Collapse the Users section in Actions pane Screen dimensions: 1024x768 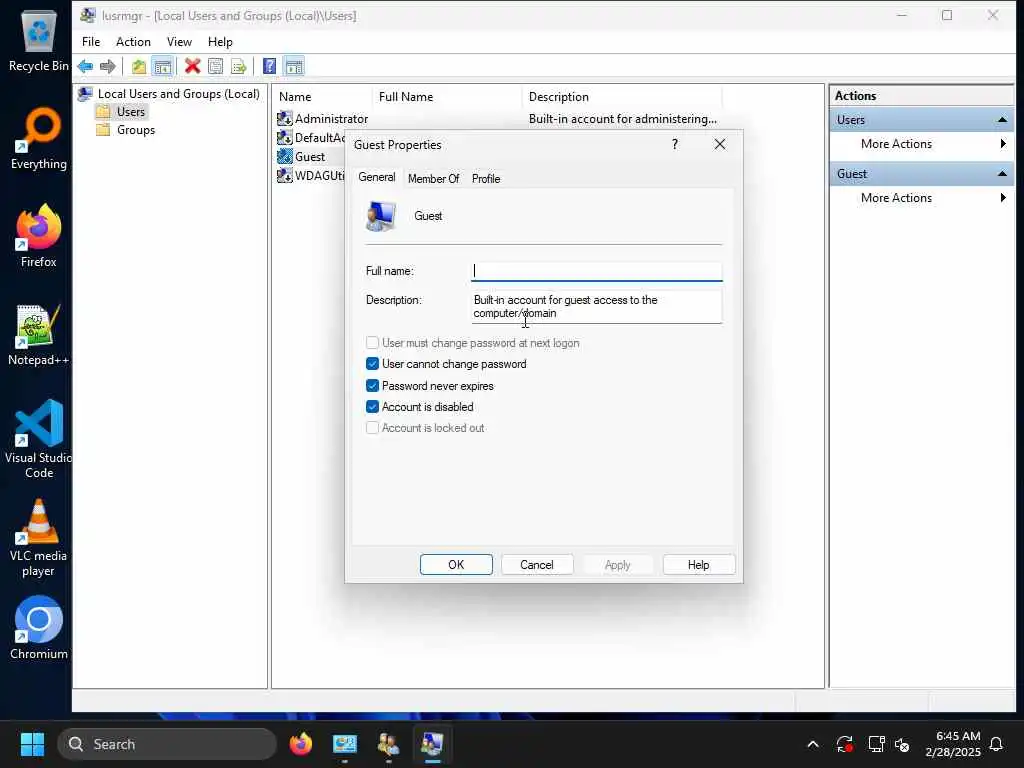click(1002, 120)
